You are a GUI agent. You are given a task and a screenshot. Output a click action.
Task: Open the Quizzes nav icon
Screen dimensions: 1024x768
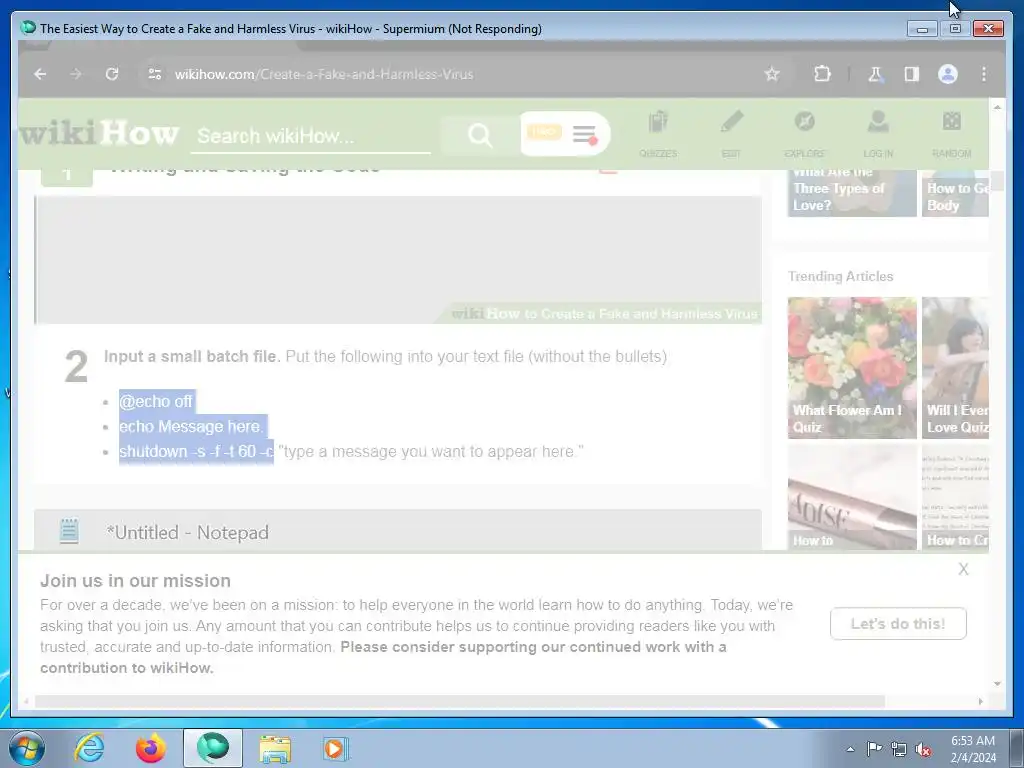[x=658, y=135]
